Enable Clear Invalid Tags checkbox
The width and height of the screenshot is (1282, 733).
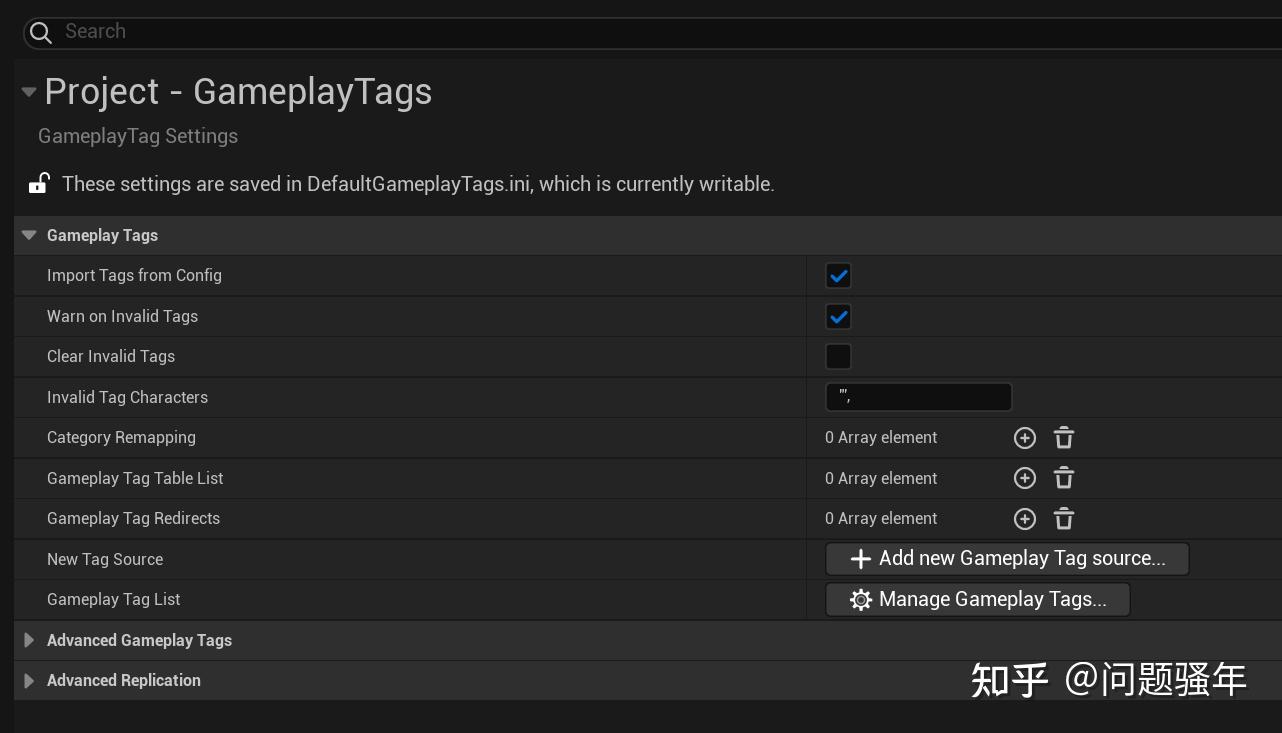pyautogui.click(x=838, y=357)
